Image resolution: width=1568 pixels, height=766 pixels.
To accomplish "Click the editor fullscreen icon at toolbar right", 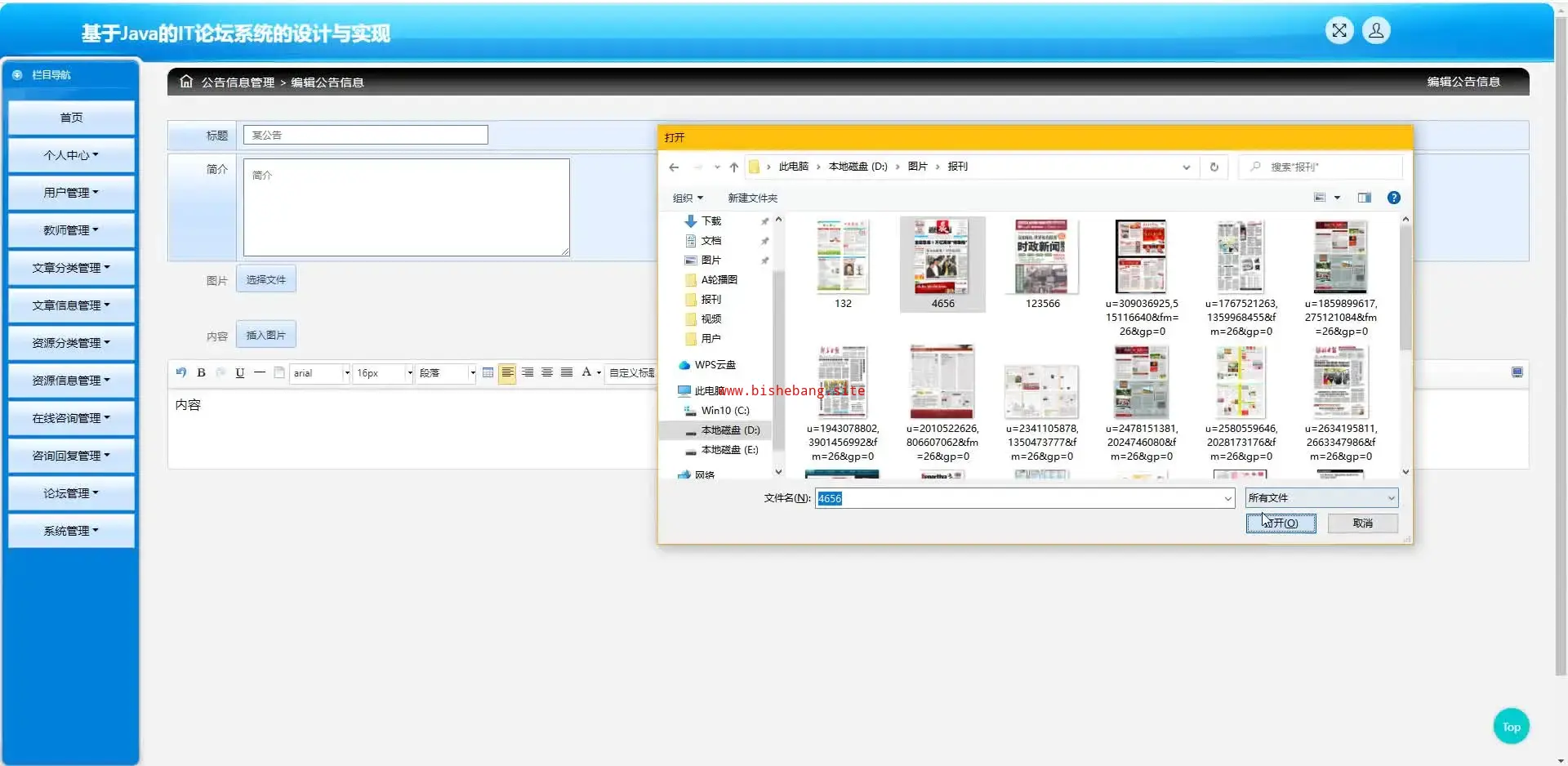I will tap(1517, 372).
